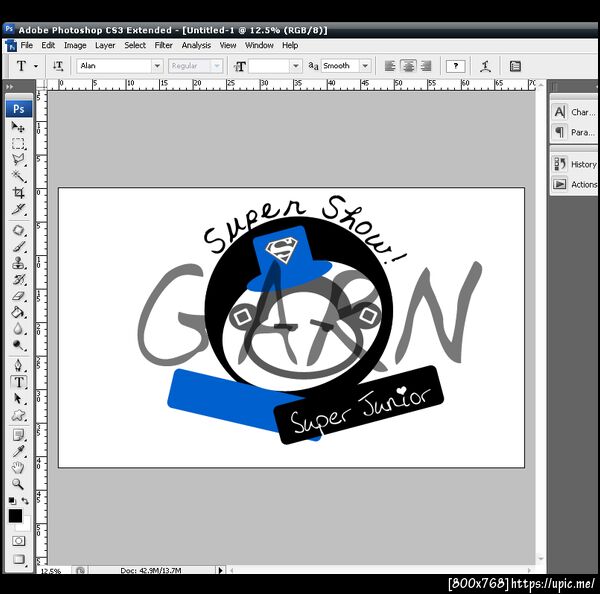Open the white background color swatch

click(24, 525)
